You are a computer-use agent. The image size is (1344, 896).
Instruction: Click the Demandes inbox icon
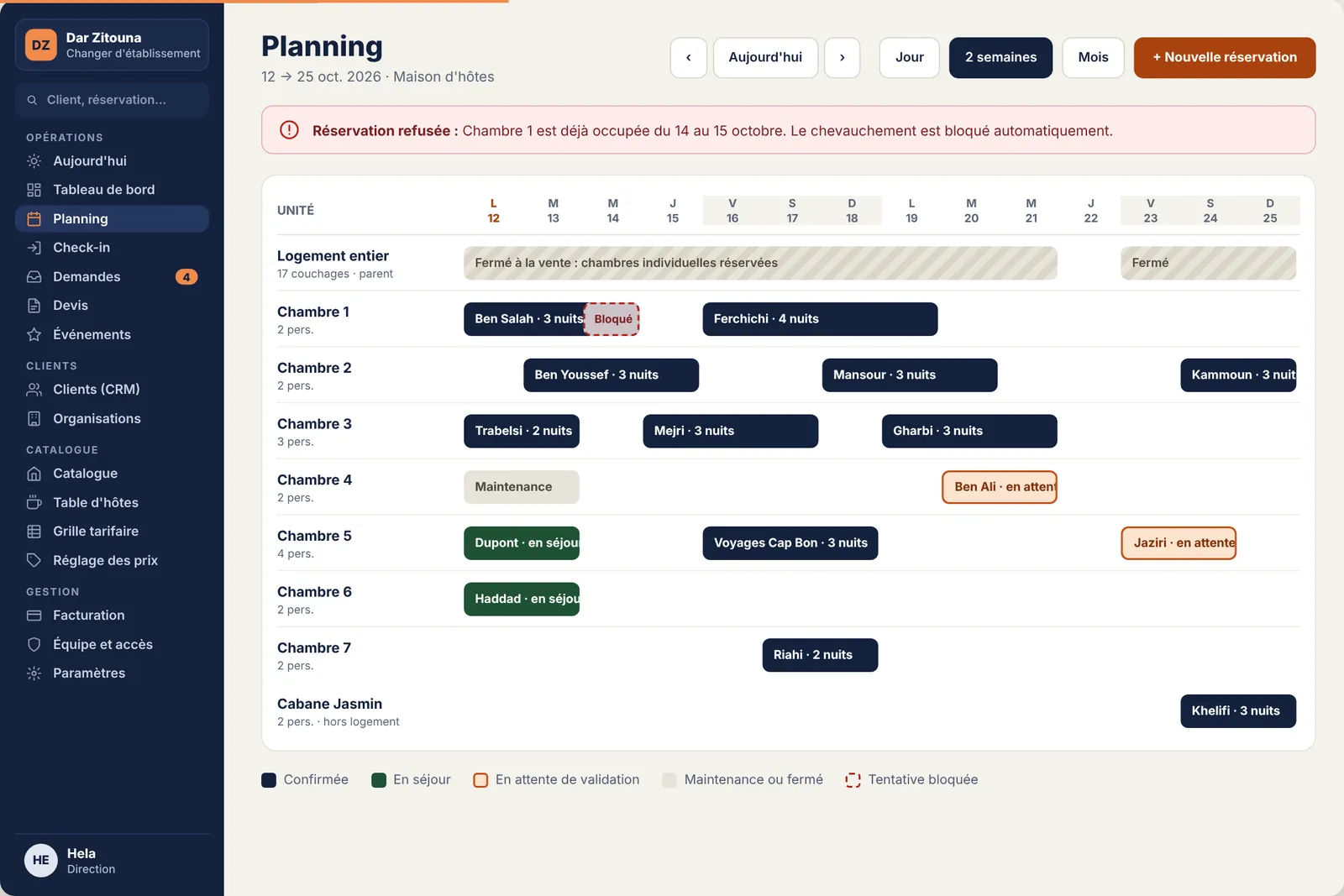pos(34,277)
